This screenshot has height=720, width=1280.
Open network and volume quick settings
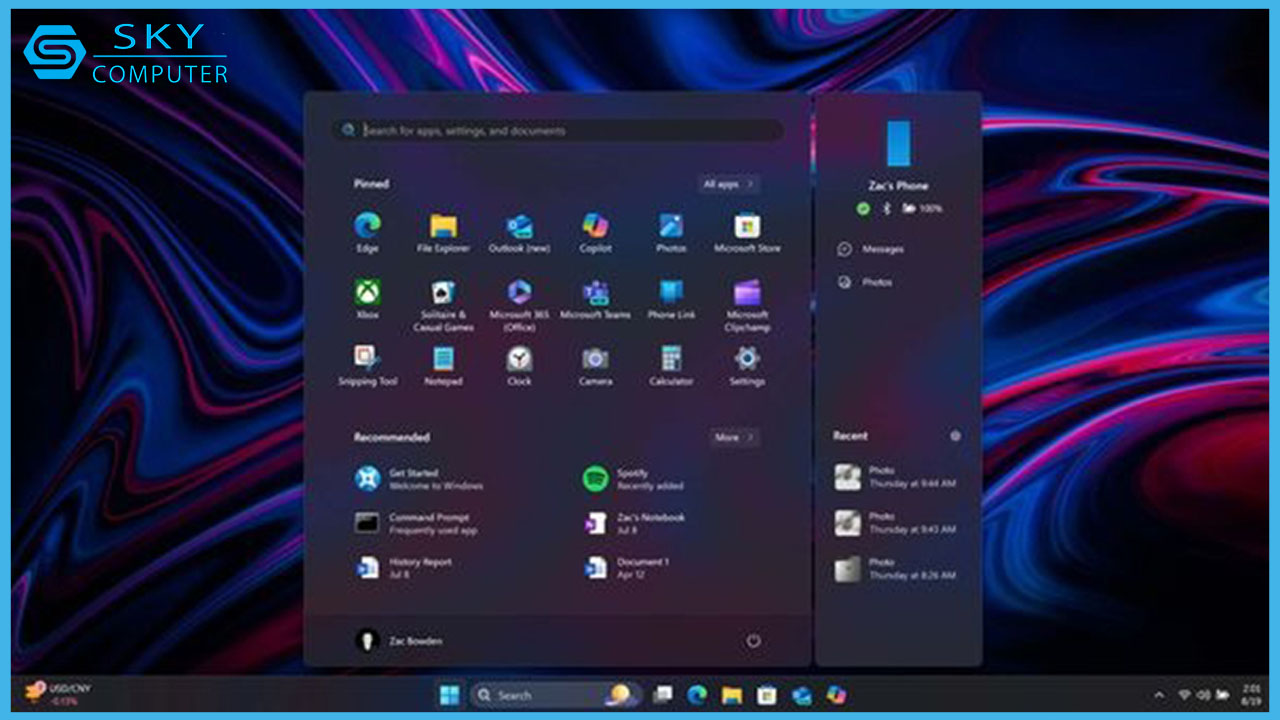pyautogui.click(x=1203, y=695)
